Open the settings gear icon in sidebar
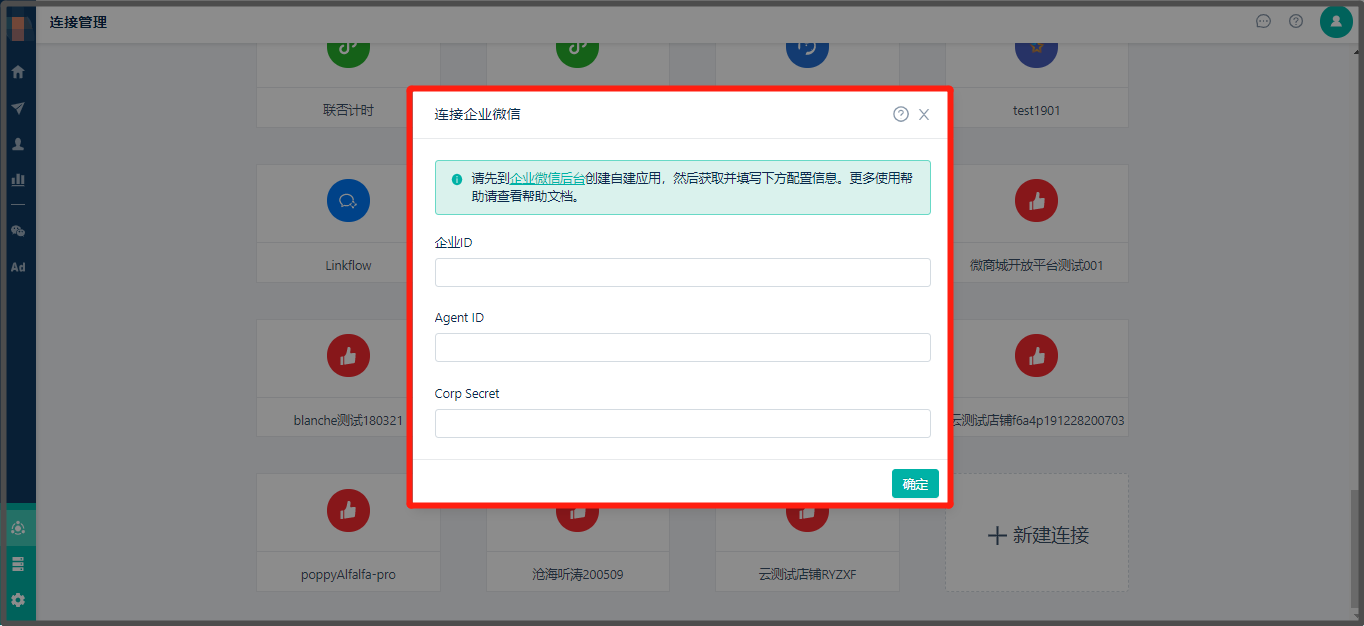 tap(18, 600)
